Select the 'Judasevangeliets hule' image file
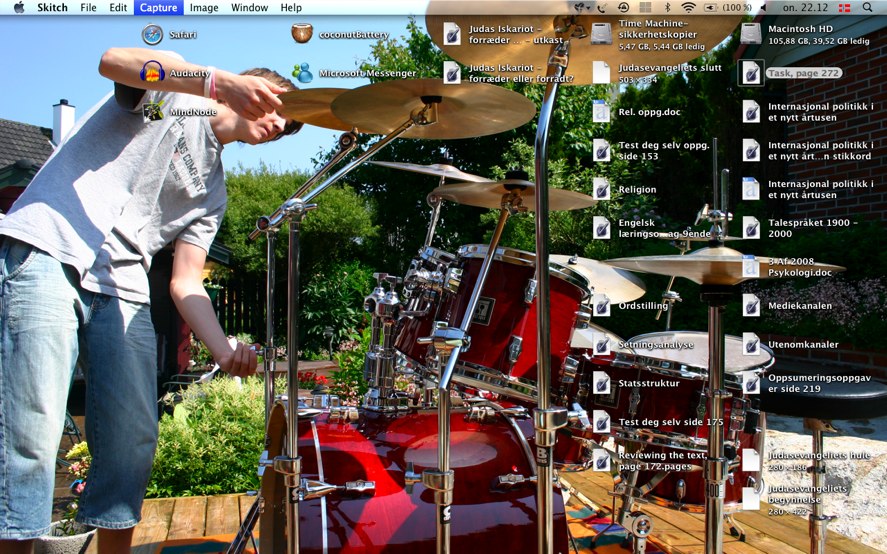The image size is (887, 554). coord(751,461)
